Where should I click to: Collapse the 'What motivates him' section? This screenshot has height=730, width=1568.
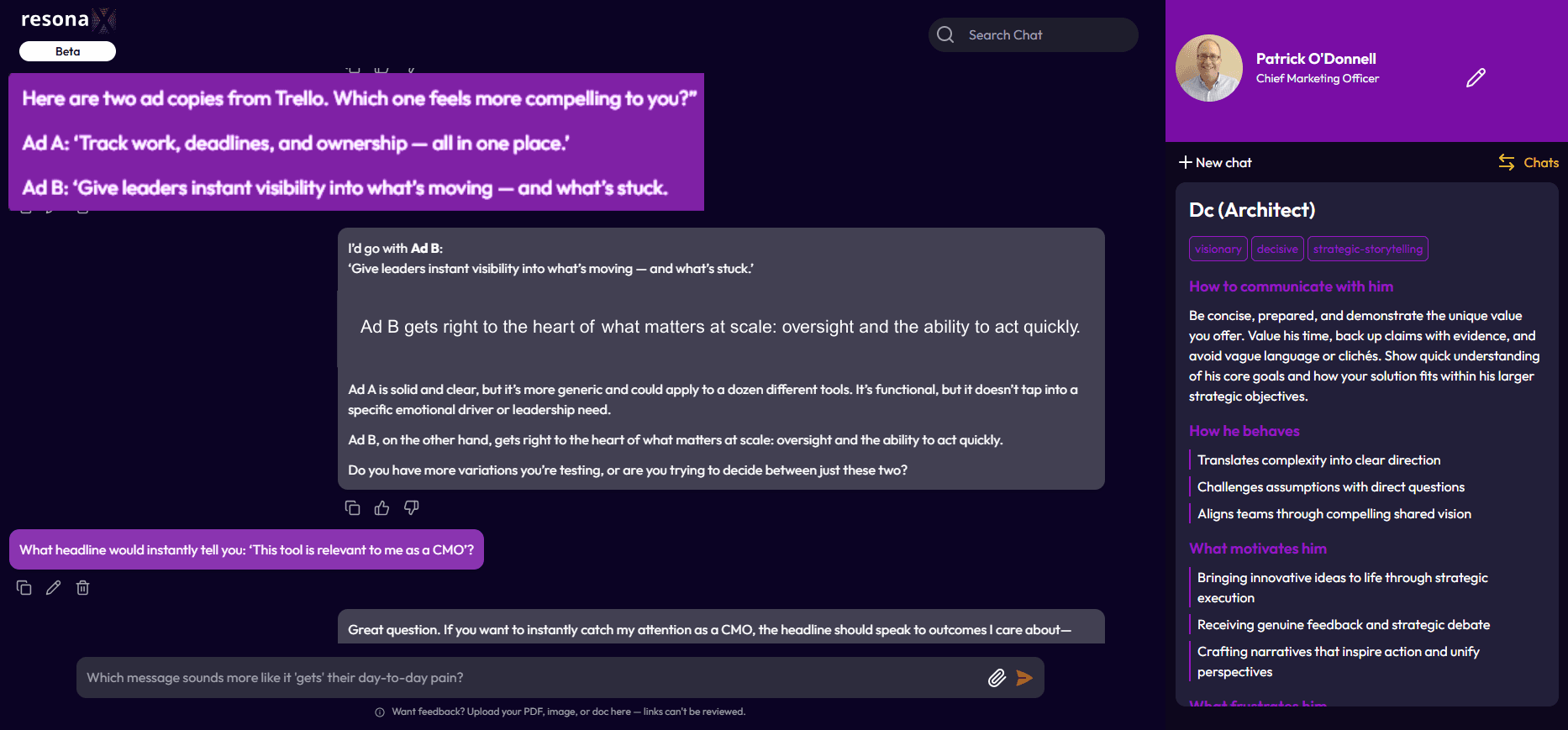(1258, 548)
